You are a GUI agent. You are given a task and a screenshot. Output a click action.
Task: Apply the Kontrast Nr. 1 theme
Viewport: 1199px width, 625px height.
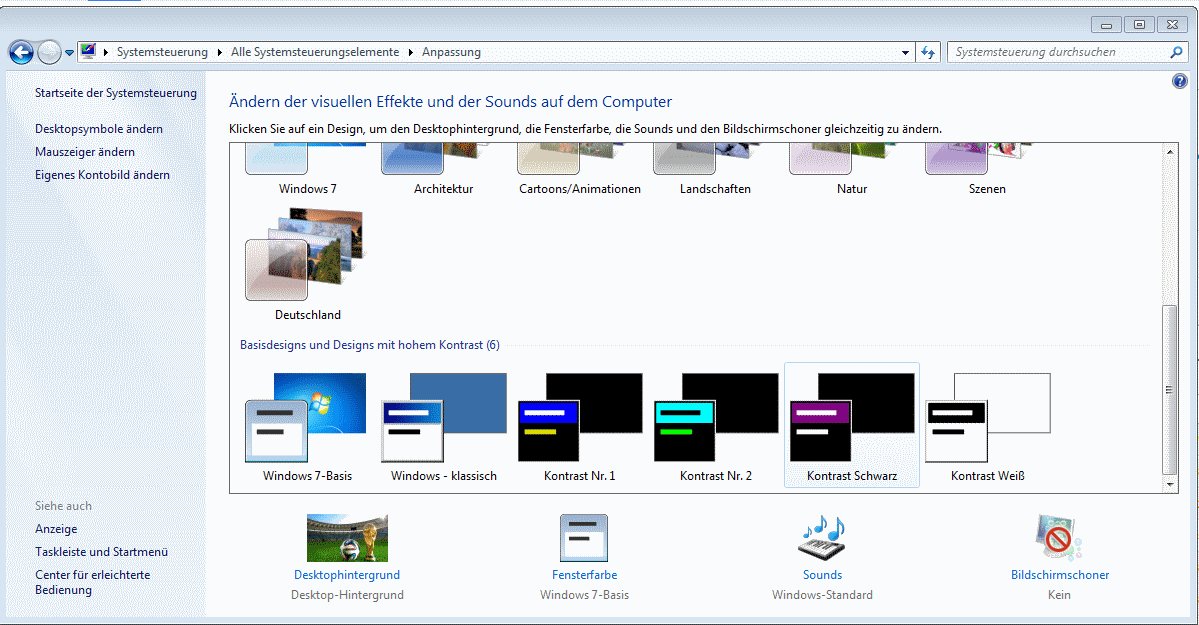click(x=580, y=427)
